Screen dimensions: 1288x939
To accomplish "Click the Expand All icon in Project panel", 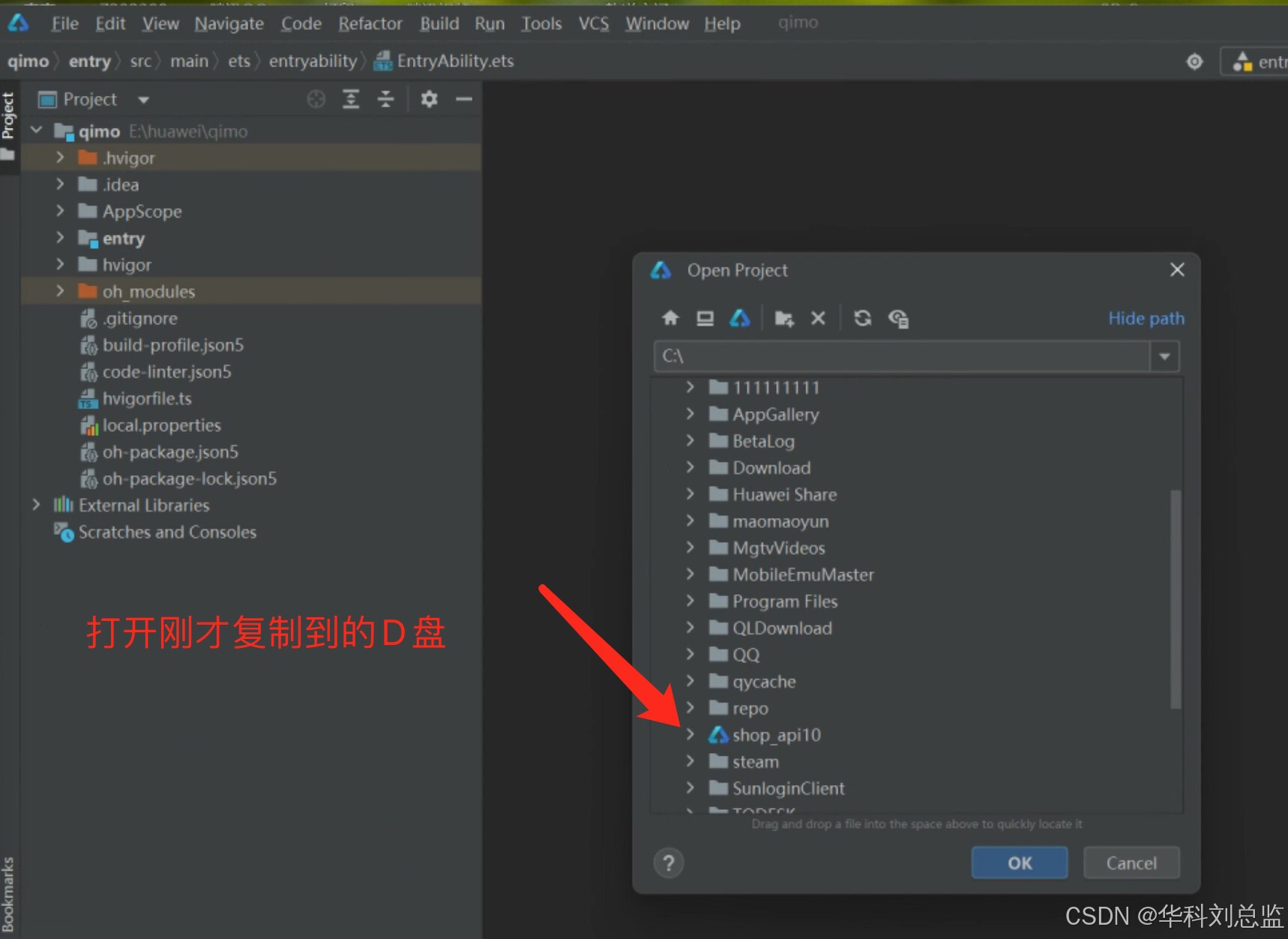I will [351, 99].
